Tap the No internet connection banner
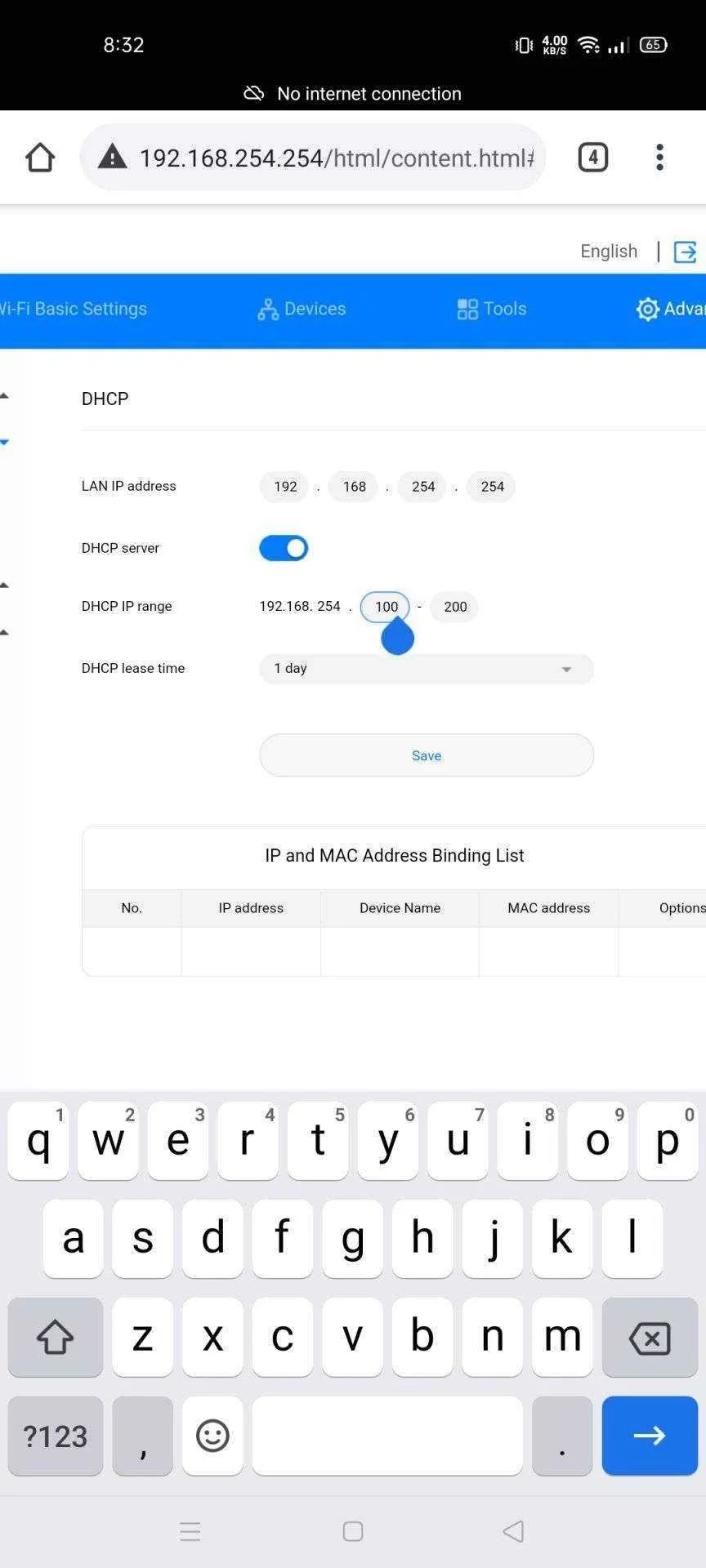 [x=353, y=93]
